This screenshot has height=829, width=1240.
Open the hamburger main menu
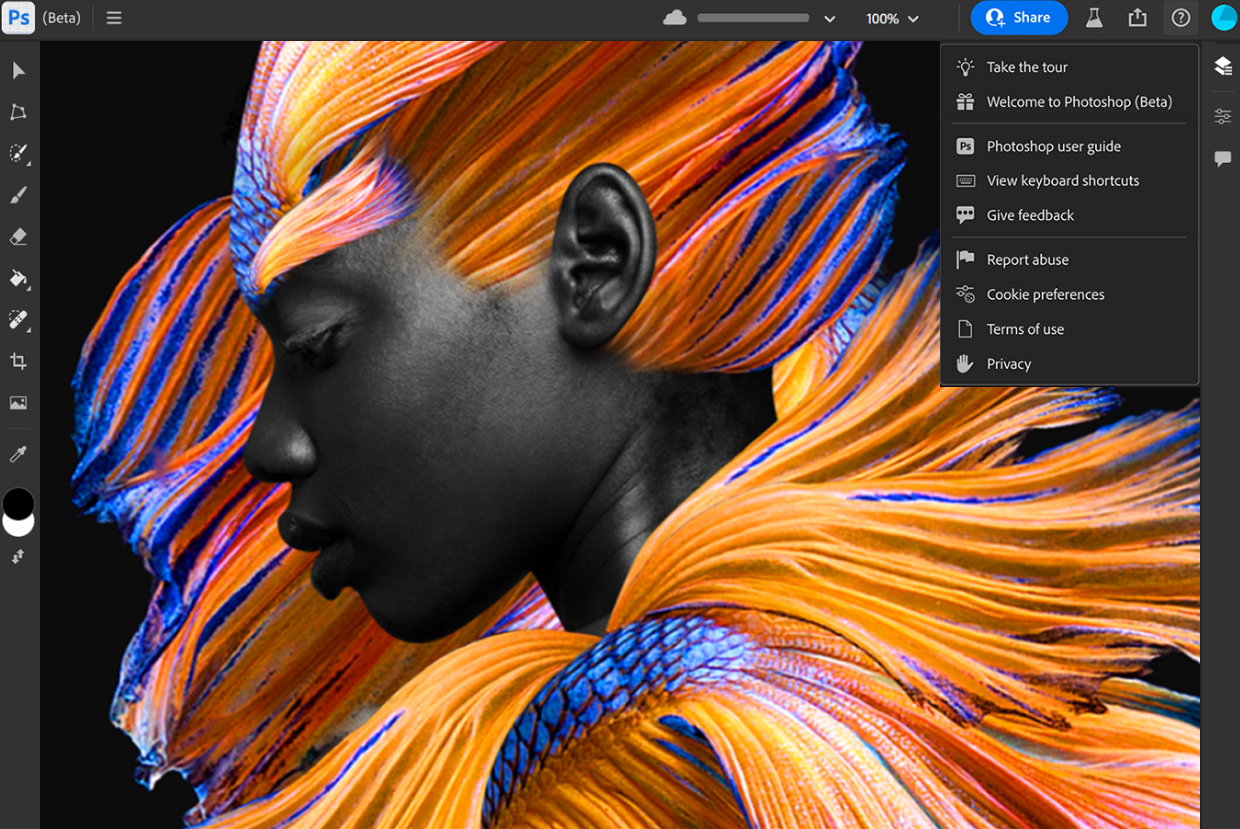click(x=114, y=18)
